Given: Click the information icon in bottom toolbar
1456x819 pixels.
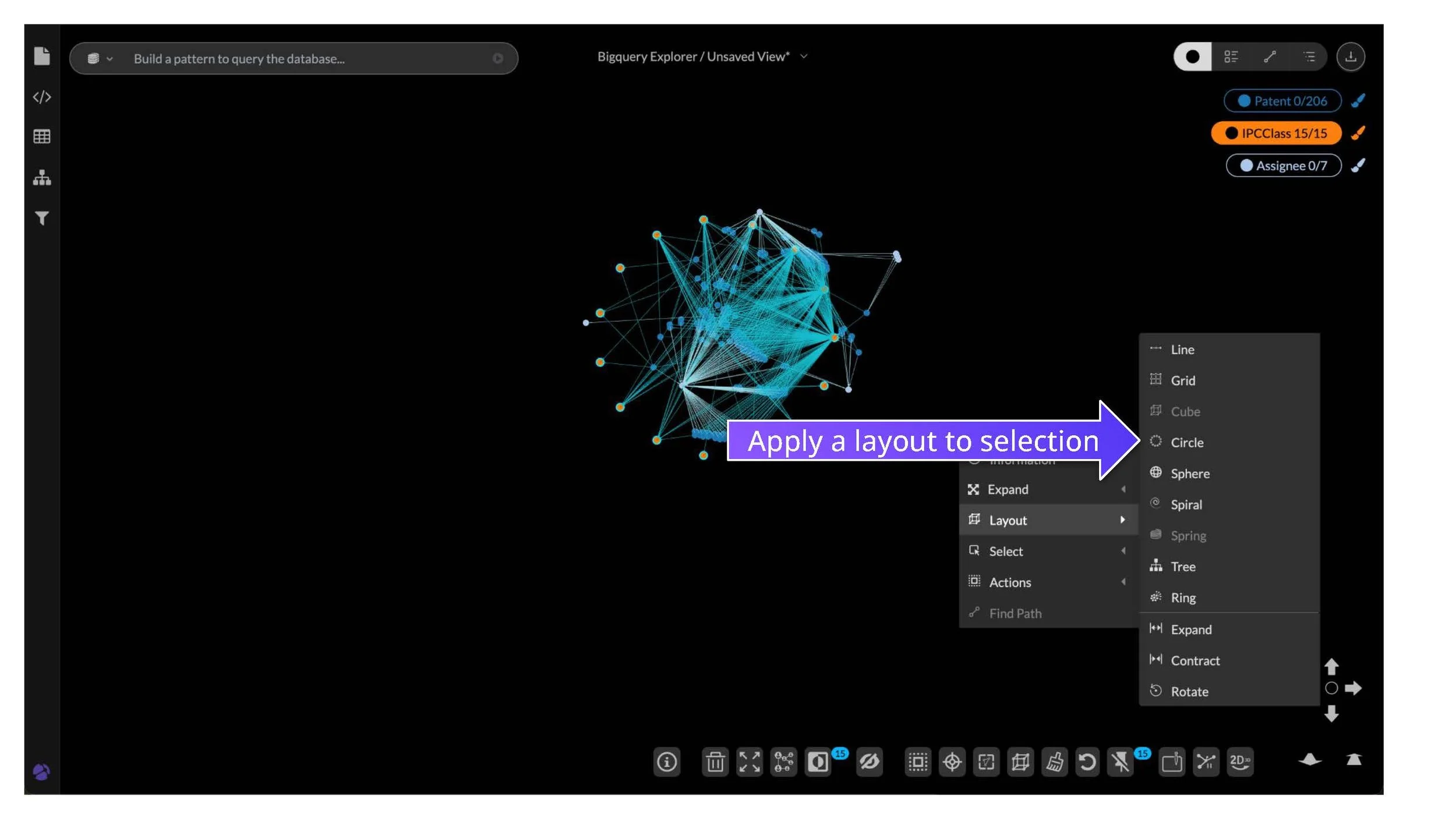Looking at the screenshot, I should [x=666, y=761].
